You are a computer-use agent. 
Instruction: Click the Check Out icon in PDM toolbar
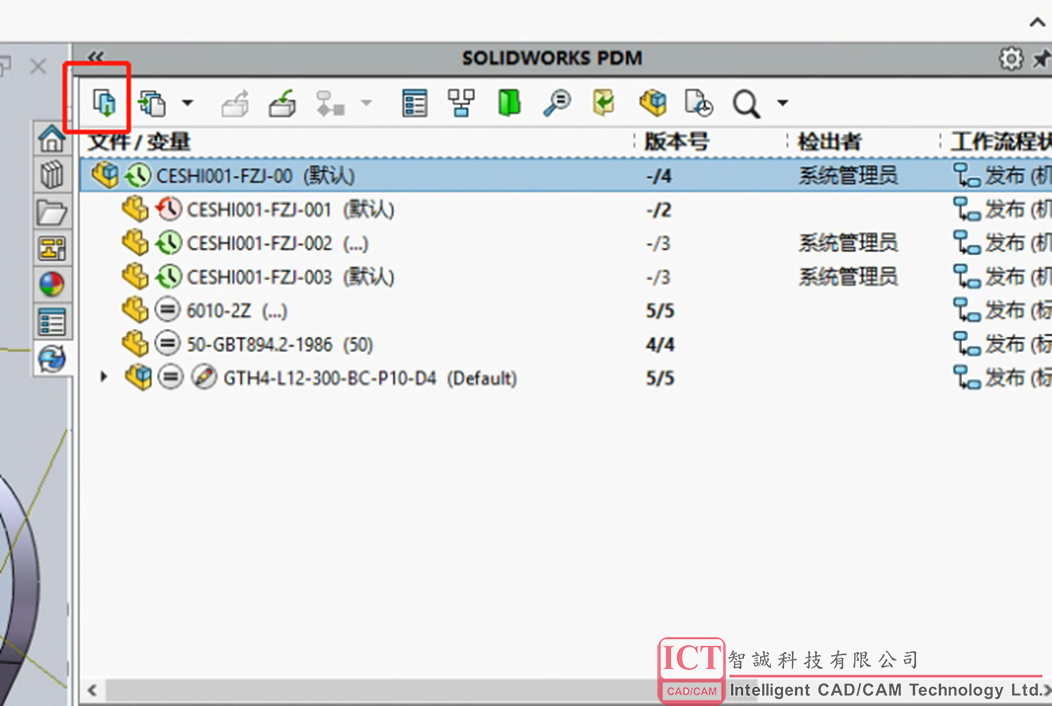pyautogui.click(x=104, y=103)
